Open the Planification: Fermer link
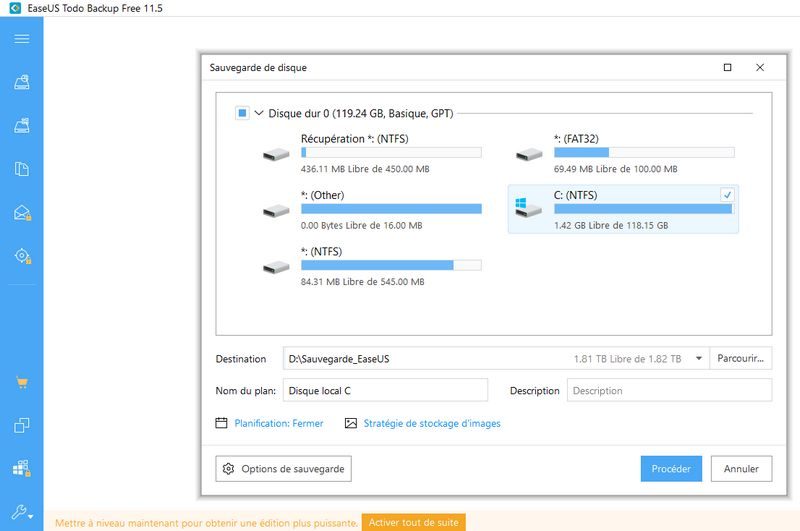 coord(279,423)
